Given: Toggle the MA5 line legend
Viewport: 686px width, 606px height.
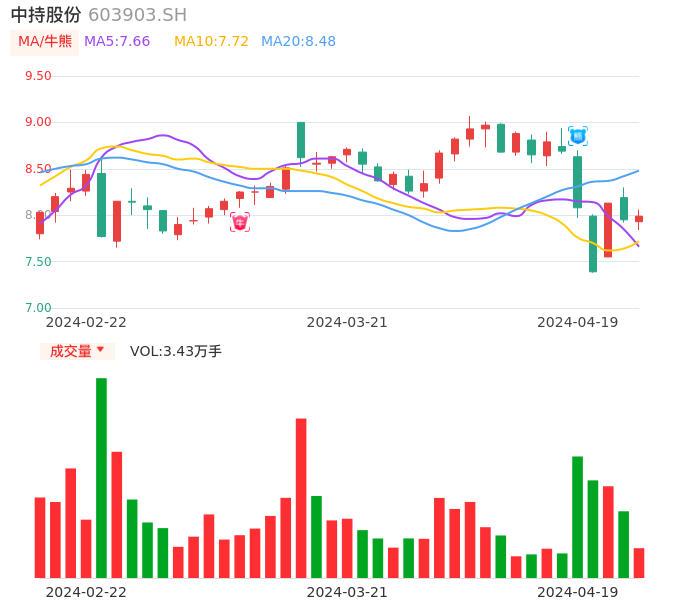Looking at the screenshot, I should (117, 42).
